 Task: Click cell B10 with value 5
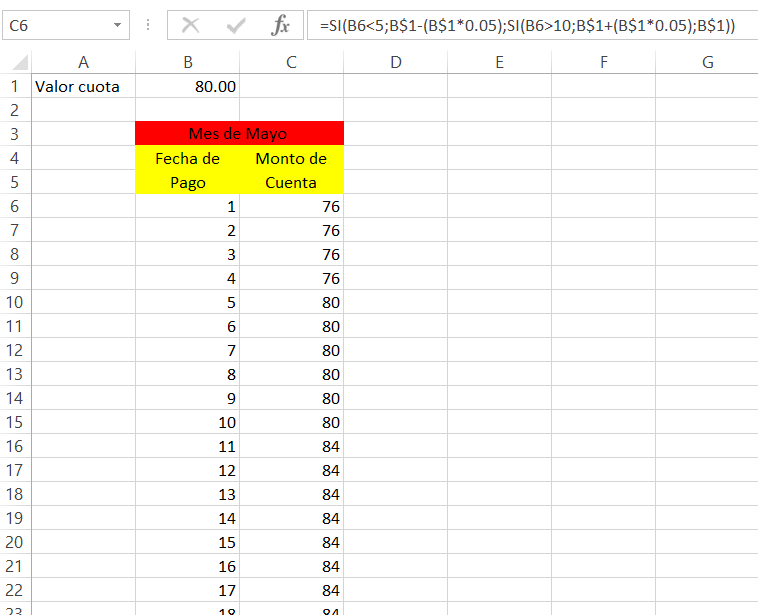188,302
